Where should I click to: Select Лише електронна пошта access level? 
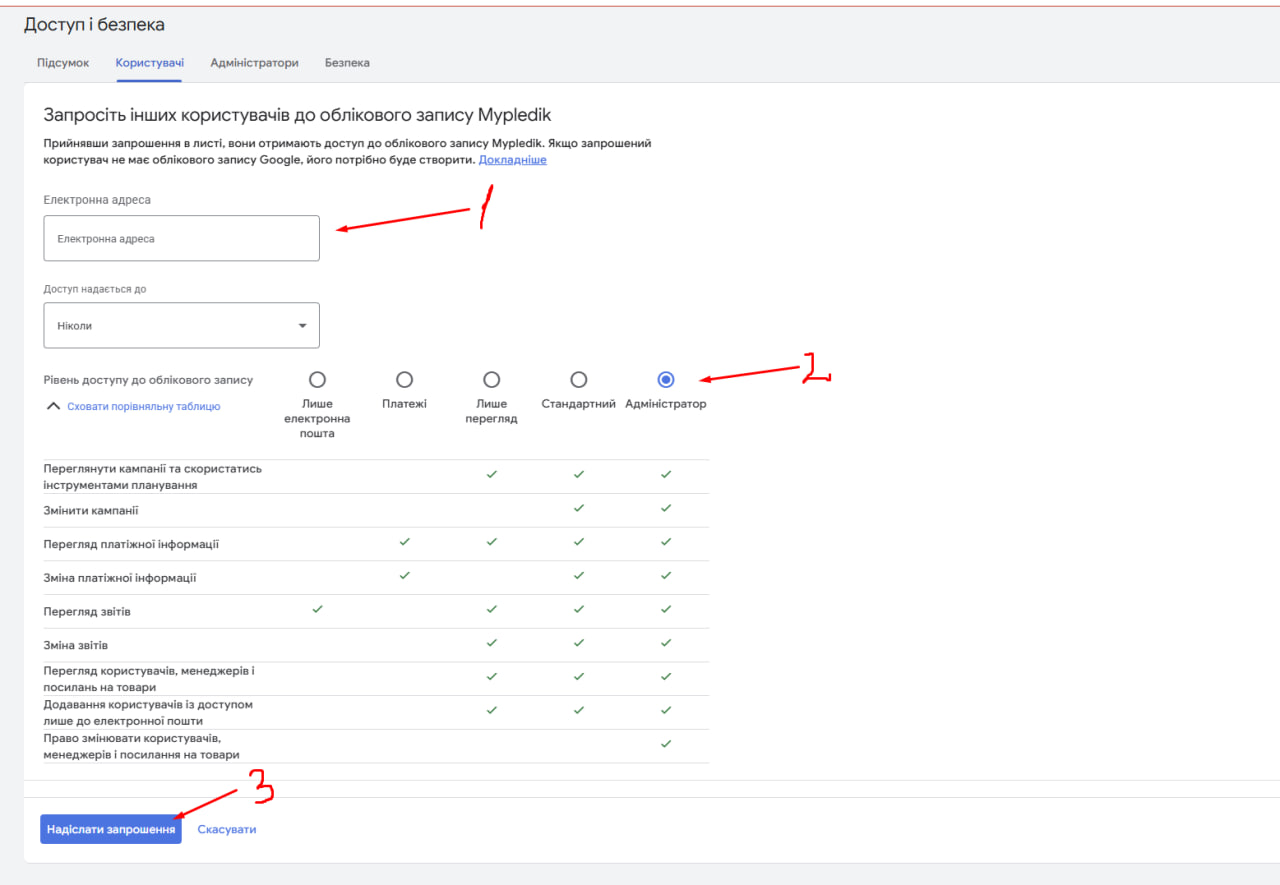pyautogui.click(x=317, y=380)
